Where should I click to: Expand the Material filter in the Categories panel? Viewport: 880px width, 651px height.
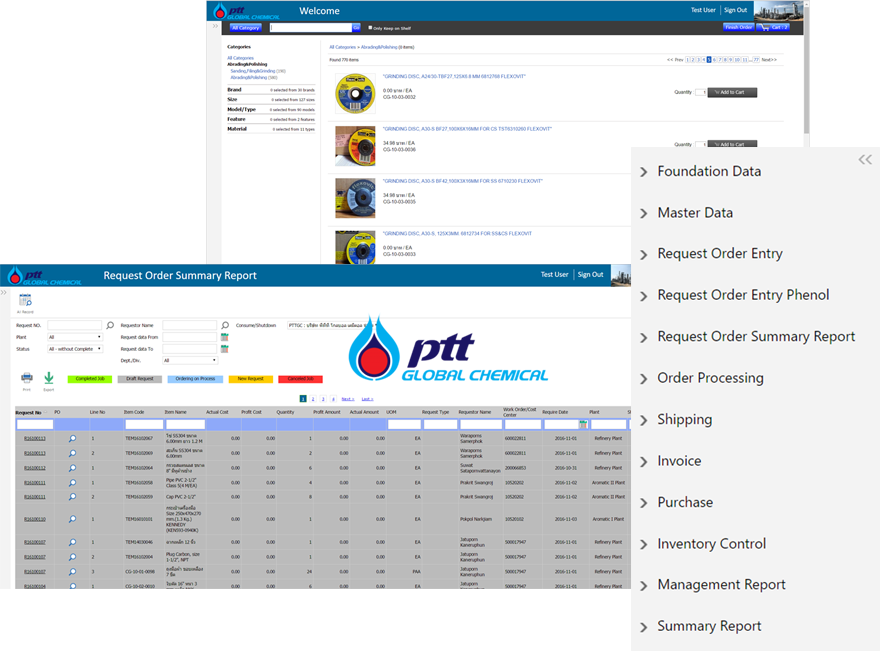[x=271, y=129]
